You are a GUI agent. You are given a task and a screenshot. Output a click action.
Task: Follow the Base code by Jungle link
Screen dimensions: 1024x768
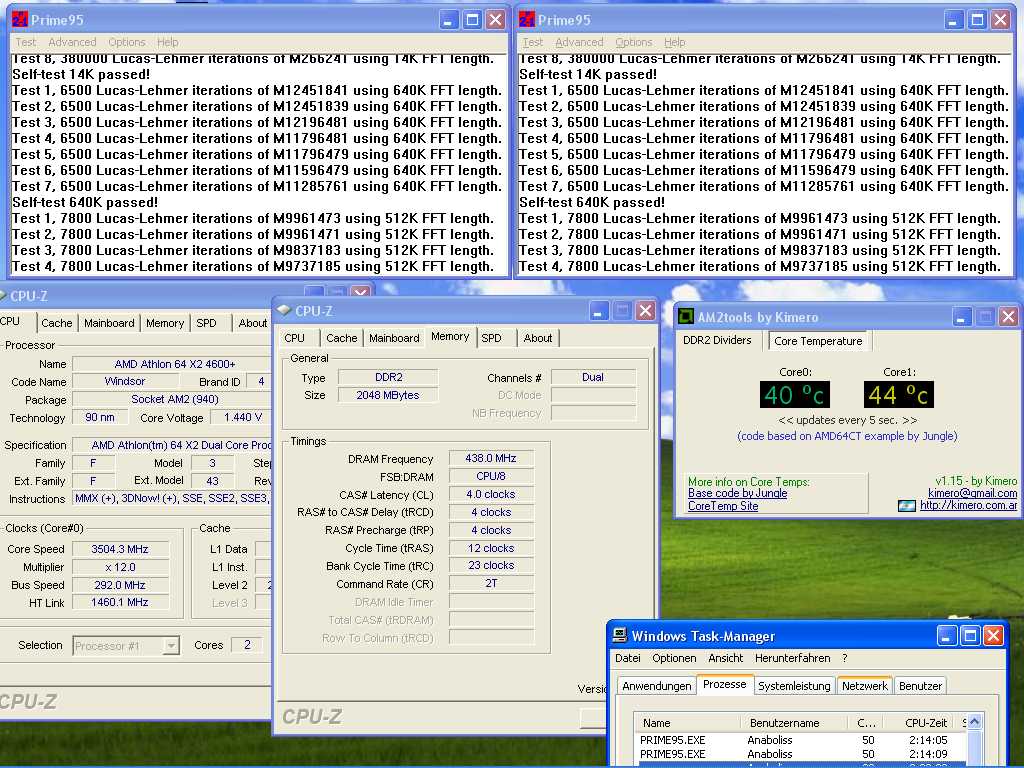pyautogui.click(x=737, y=493)
